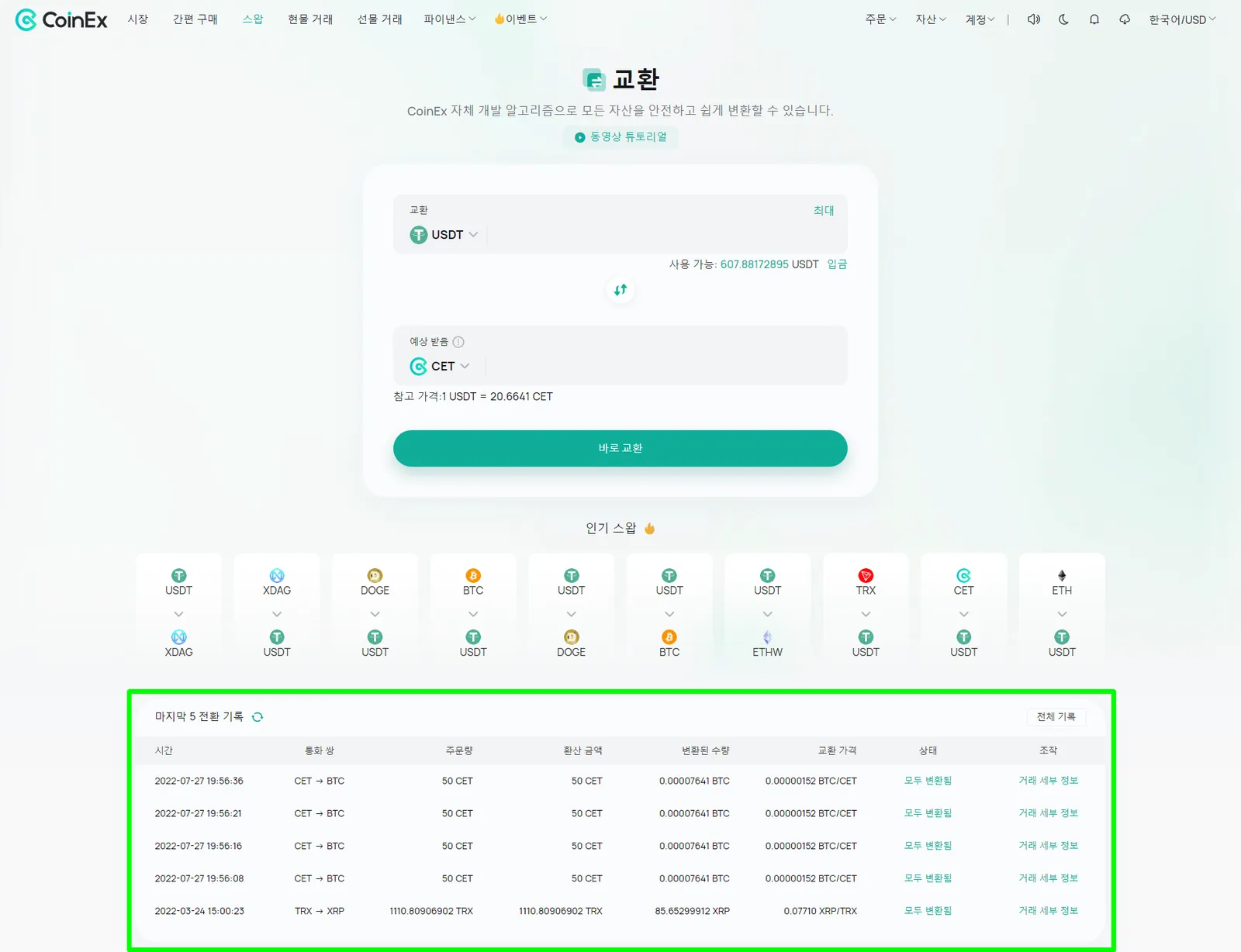Click the 0.07710 XRP/TRX price cell
This screenshot has height=952, width=1241.
(x=820, y=912)
